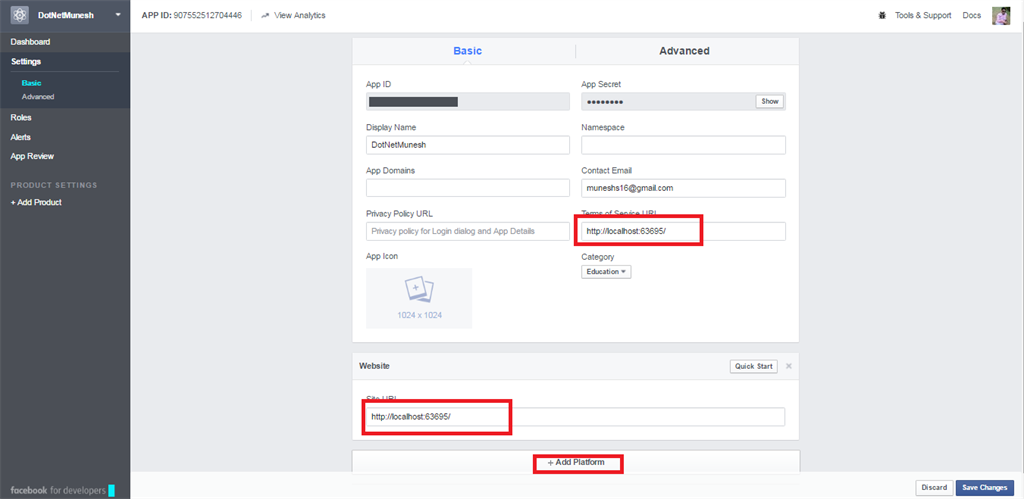
Task: Click the bug report icon
Action: pos(881,16)
